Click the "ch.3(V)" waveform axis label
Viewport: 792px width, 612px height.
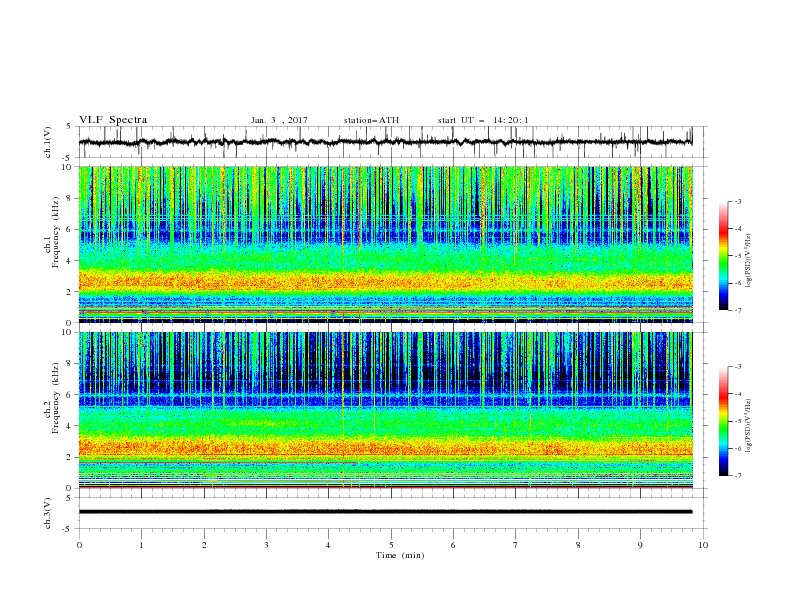[48, 513]
